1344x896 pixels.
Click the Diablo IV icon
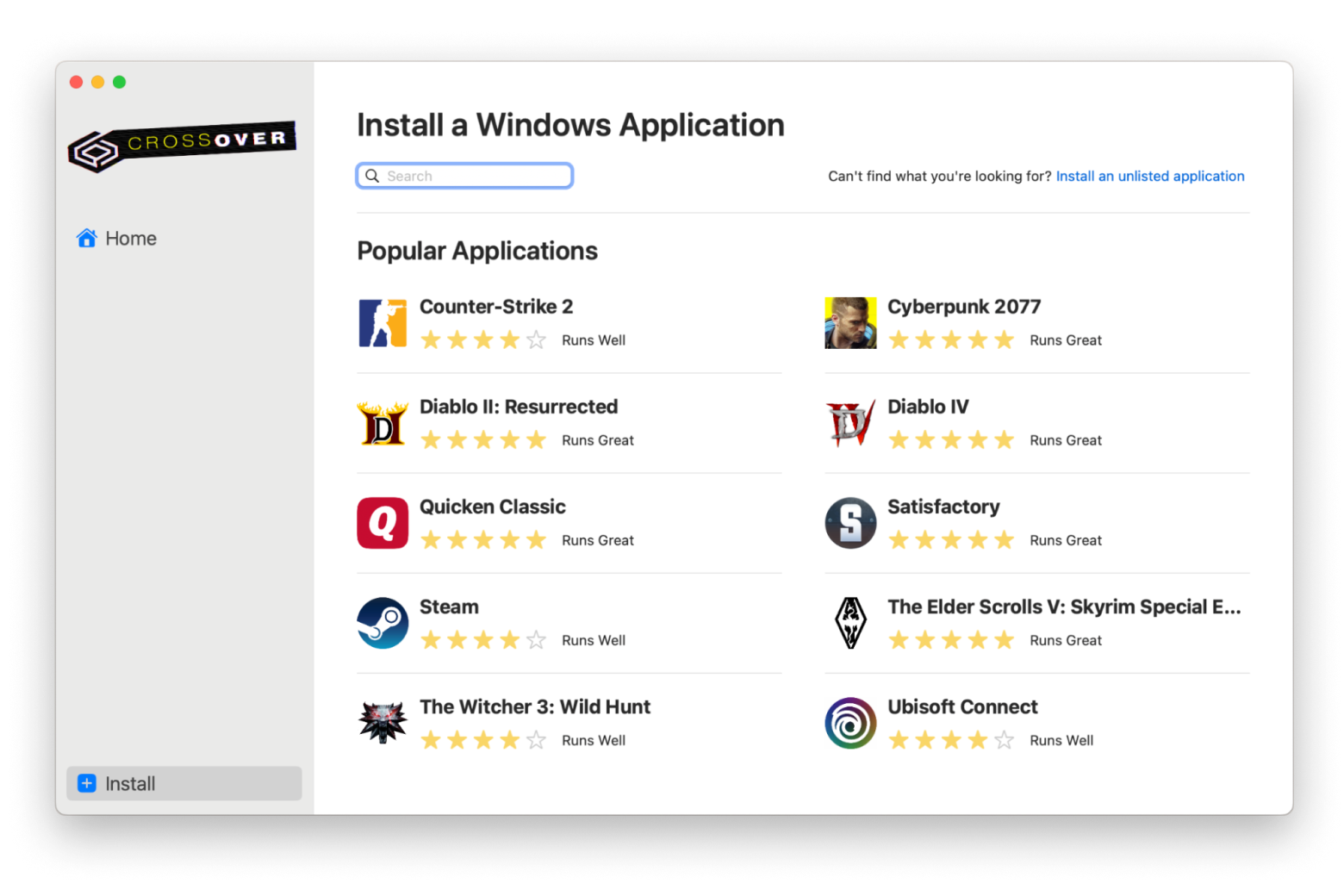tap(850, 423)
